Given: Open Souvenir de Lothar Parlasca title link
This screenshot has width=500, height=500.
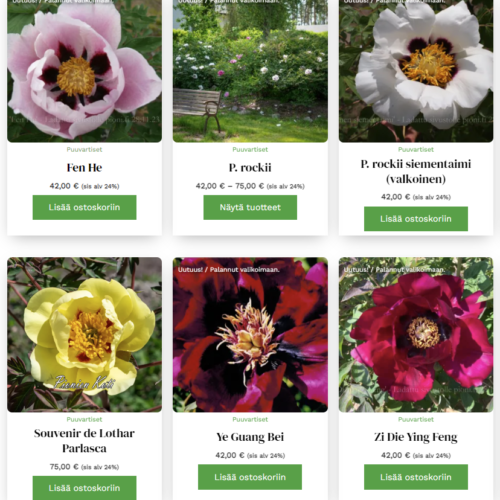Looking at the screenshot, I should pos(84,441).
